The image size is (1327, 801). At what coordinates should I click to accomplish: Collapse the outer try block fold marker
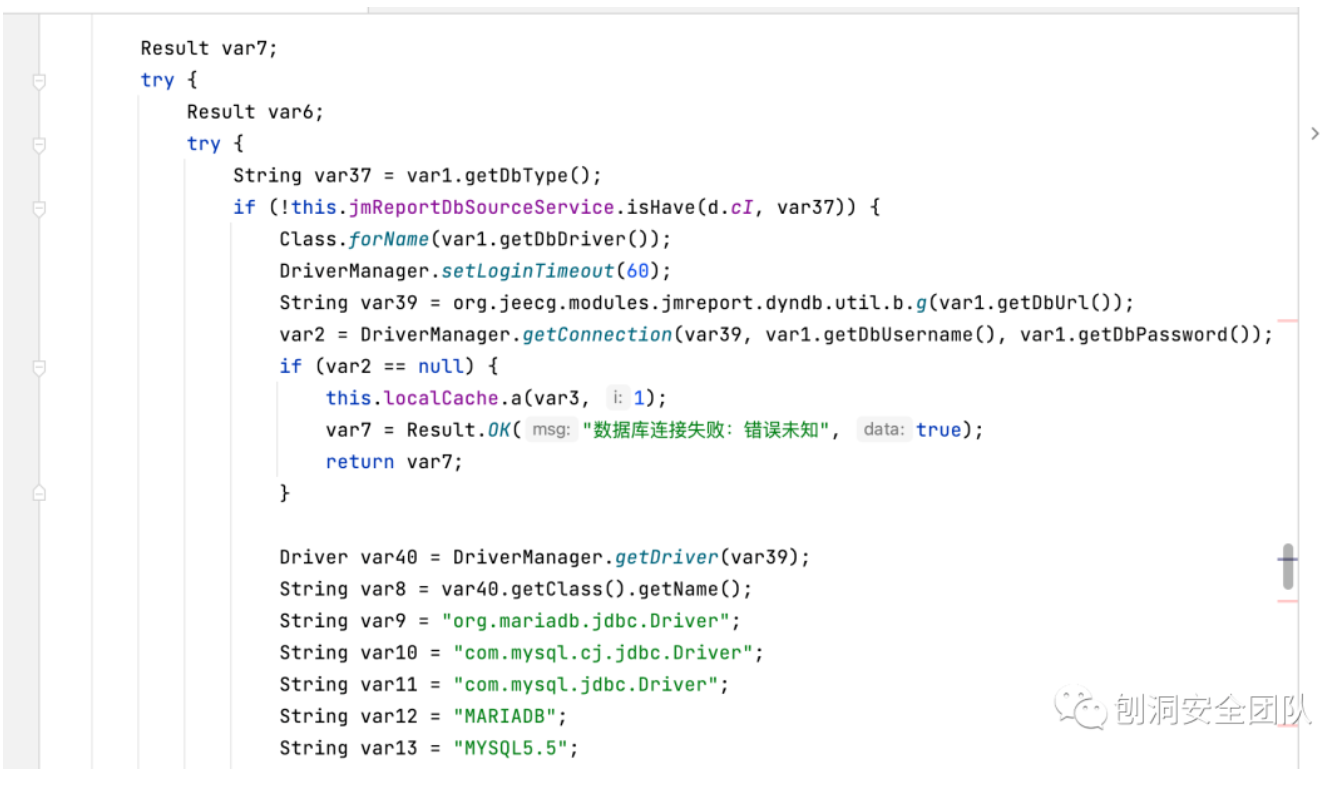39,81
